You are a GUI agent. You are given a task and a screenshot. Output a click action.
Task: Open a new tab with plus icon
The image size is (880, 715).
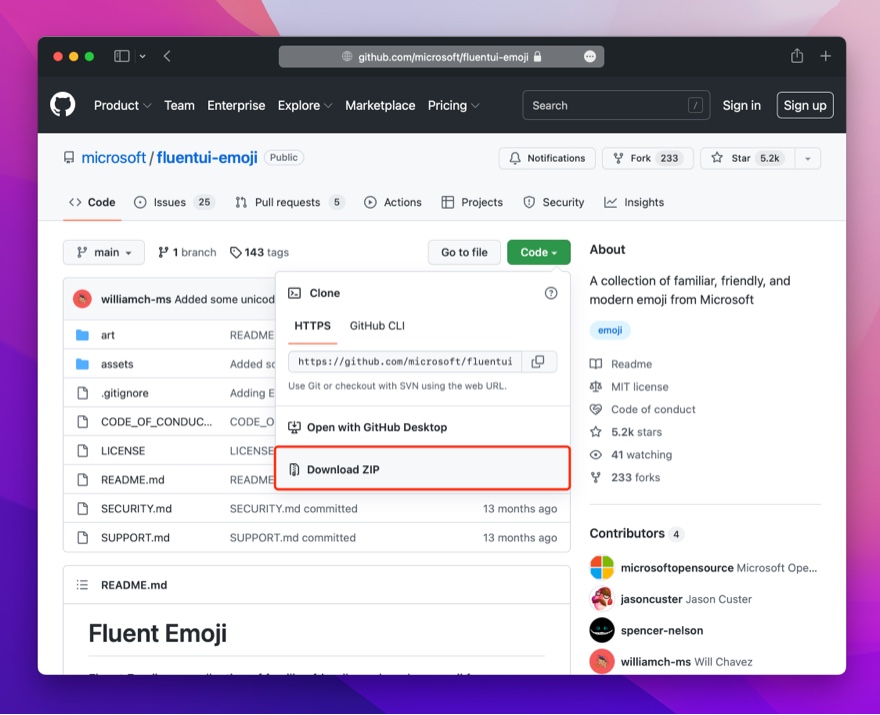[x=825, y=56]
